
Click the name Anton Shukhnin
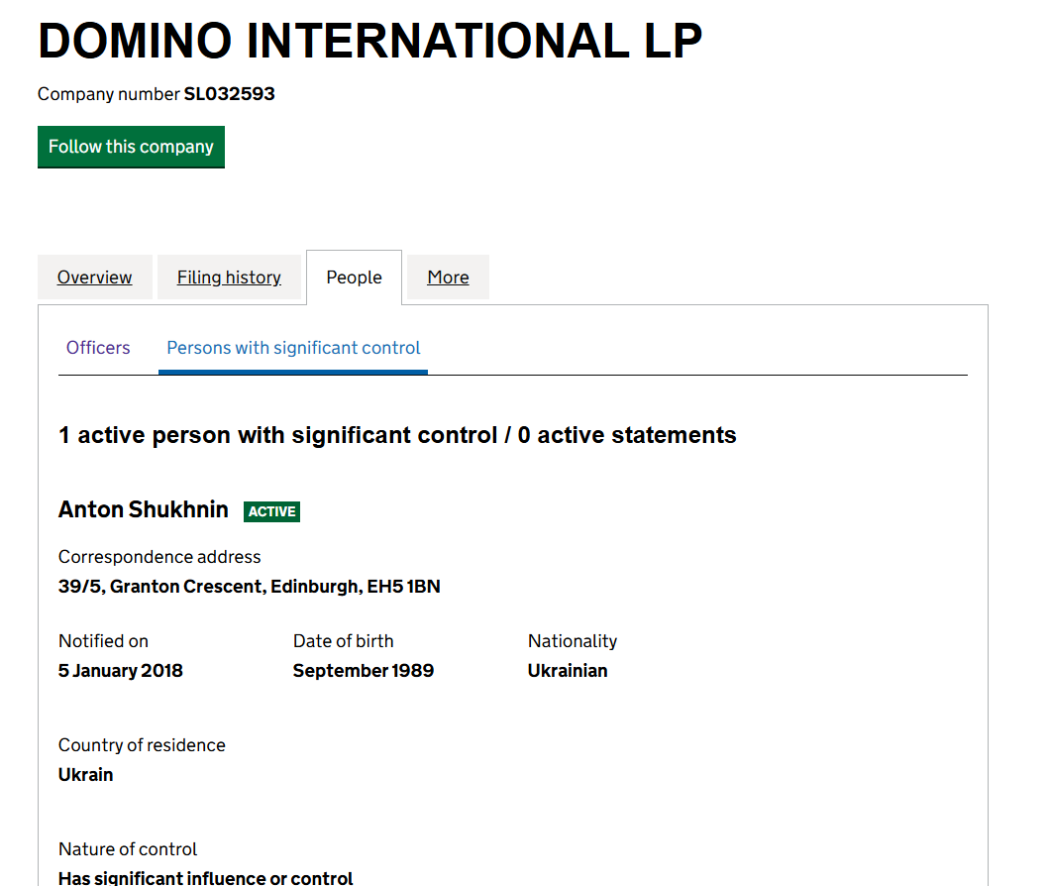[143, 510]
